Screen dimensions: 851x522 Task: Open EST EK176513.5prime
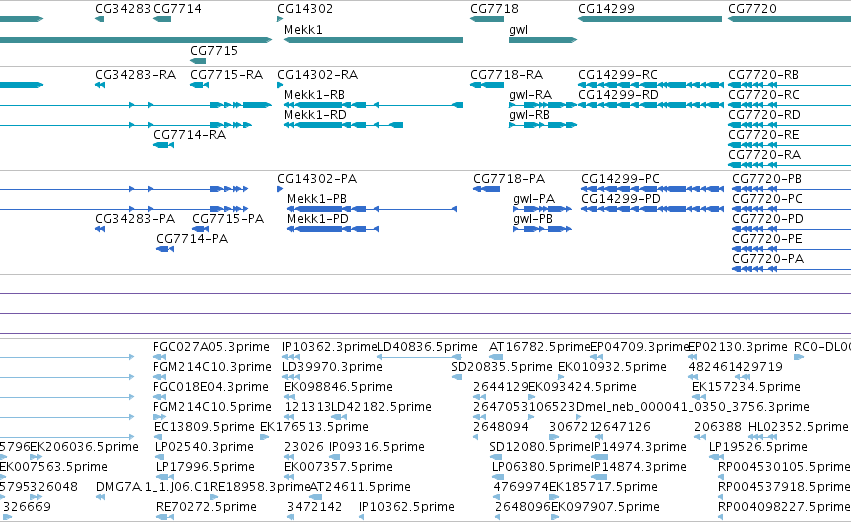tap(314, 428)
